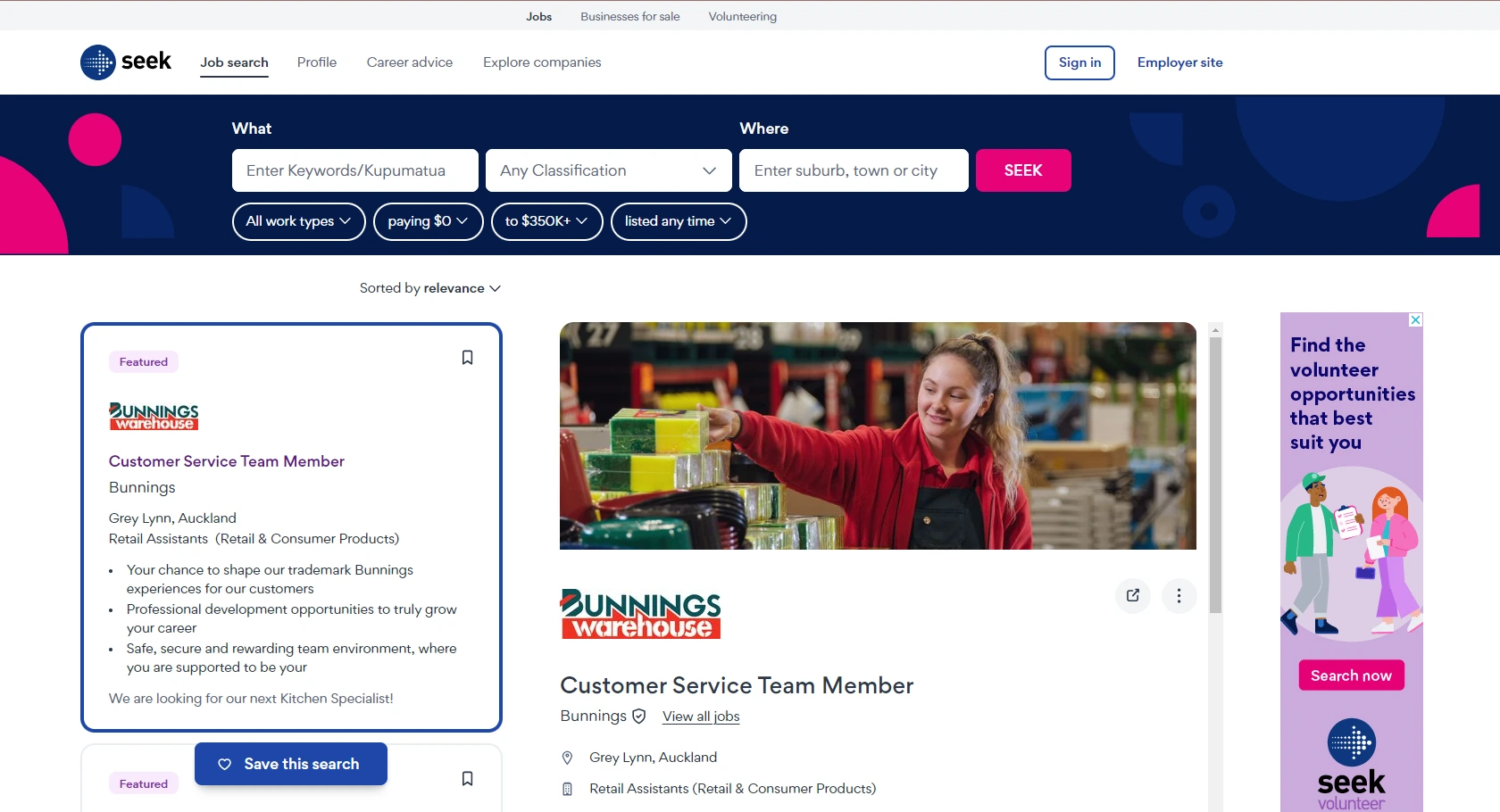Click the Bunnings Warehouse logo in the job card

click(154, 416)
